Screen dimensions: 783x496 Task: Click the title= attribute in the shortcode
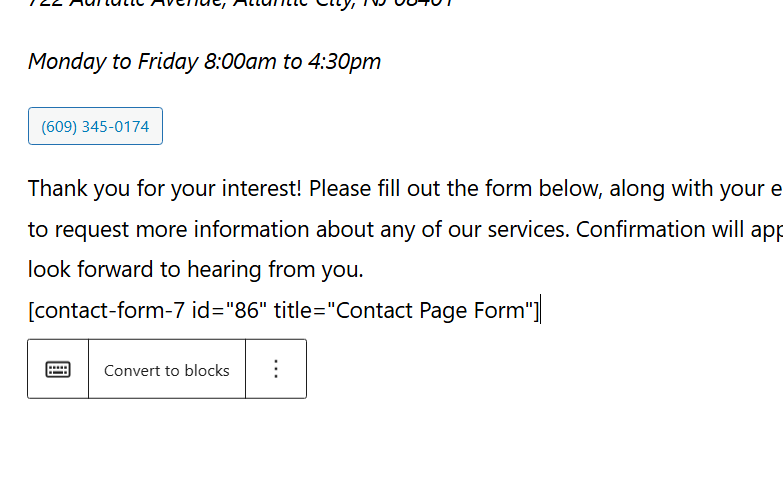click(300, 310)
